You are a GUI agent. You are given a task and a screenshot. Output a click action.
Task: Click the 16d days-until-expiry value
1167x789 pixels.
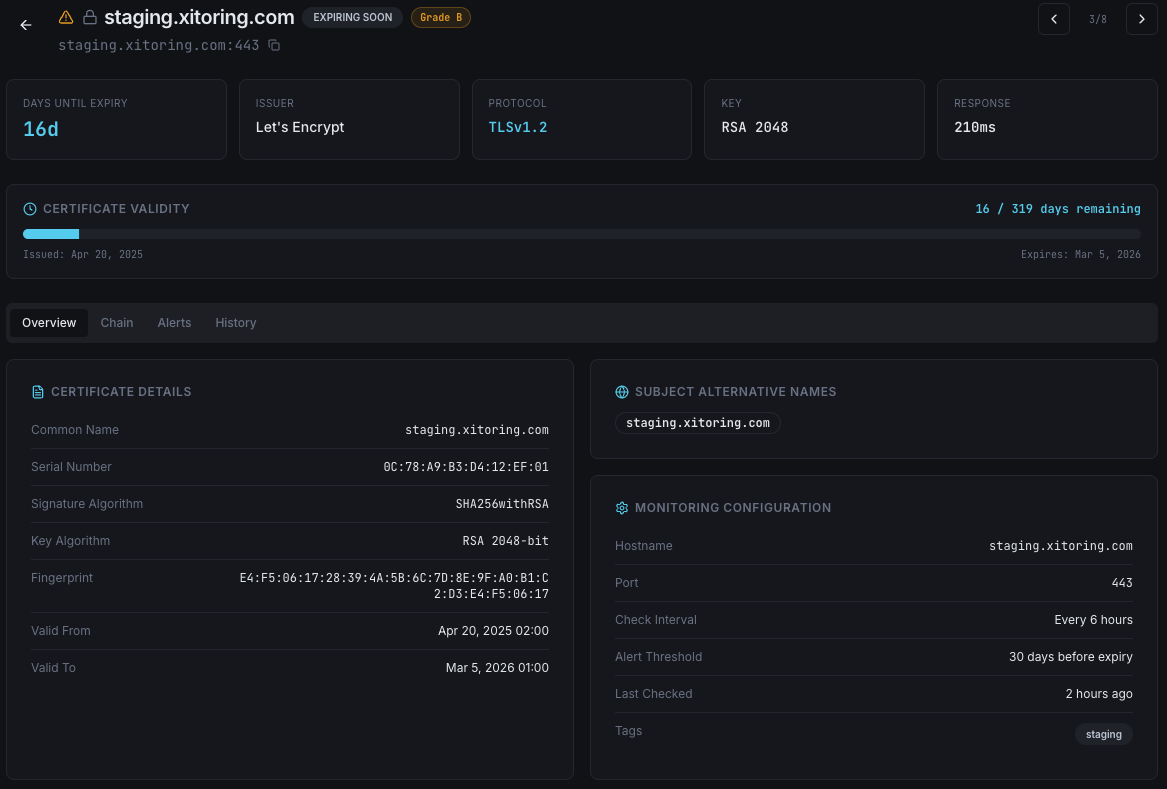click(40, 128)
